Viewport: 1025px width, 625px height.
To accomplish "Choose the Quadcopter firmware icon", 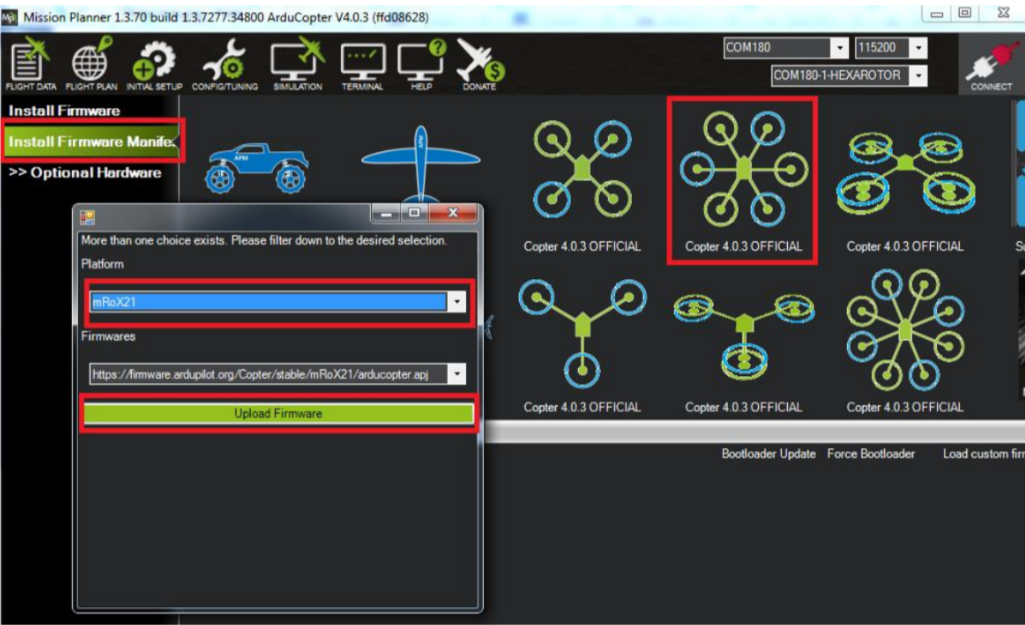I will 582,169.
